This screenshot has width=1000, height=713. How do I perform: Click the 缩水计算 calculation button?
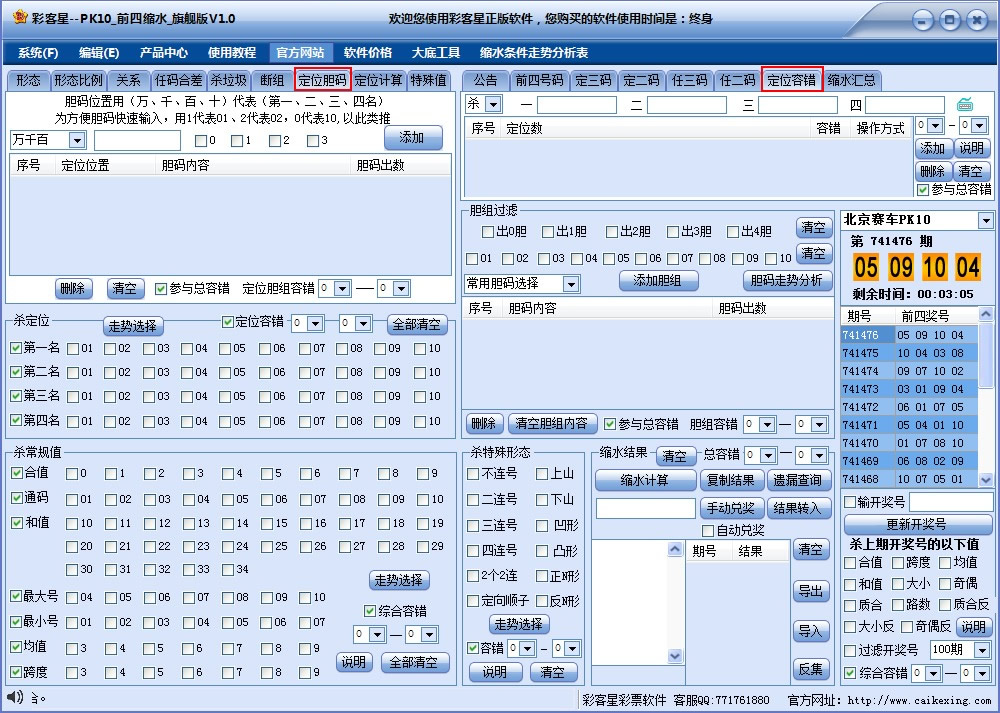click(646, 481)
